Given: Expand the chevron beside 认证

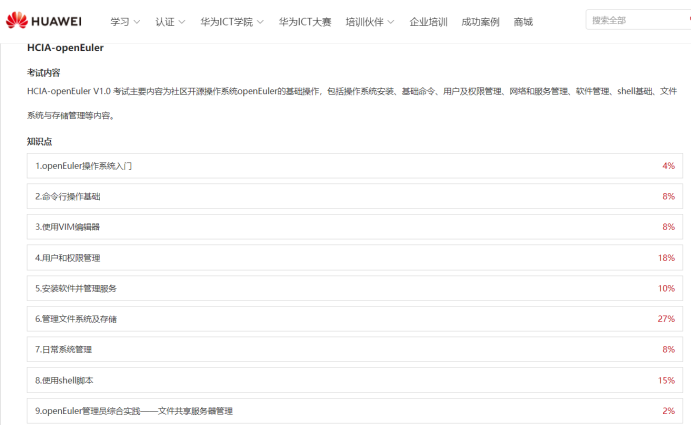Looking at the screenshot, I should [182, 22].
